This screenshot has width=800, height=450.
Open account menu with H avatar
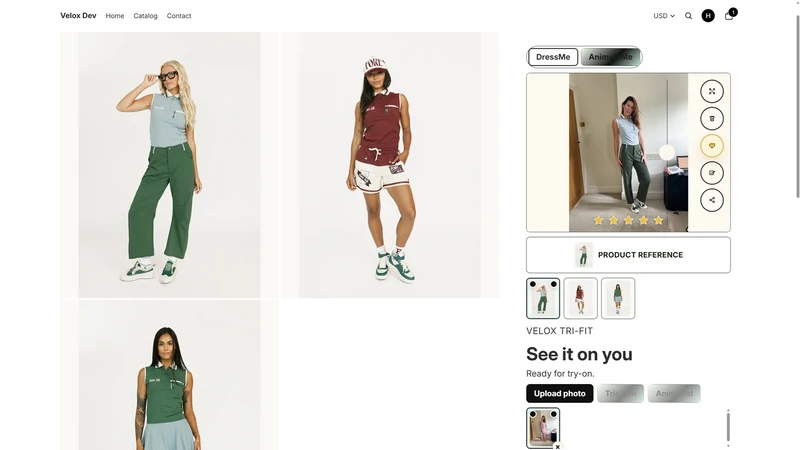point(708,16)
